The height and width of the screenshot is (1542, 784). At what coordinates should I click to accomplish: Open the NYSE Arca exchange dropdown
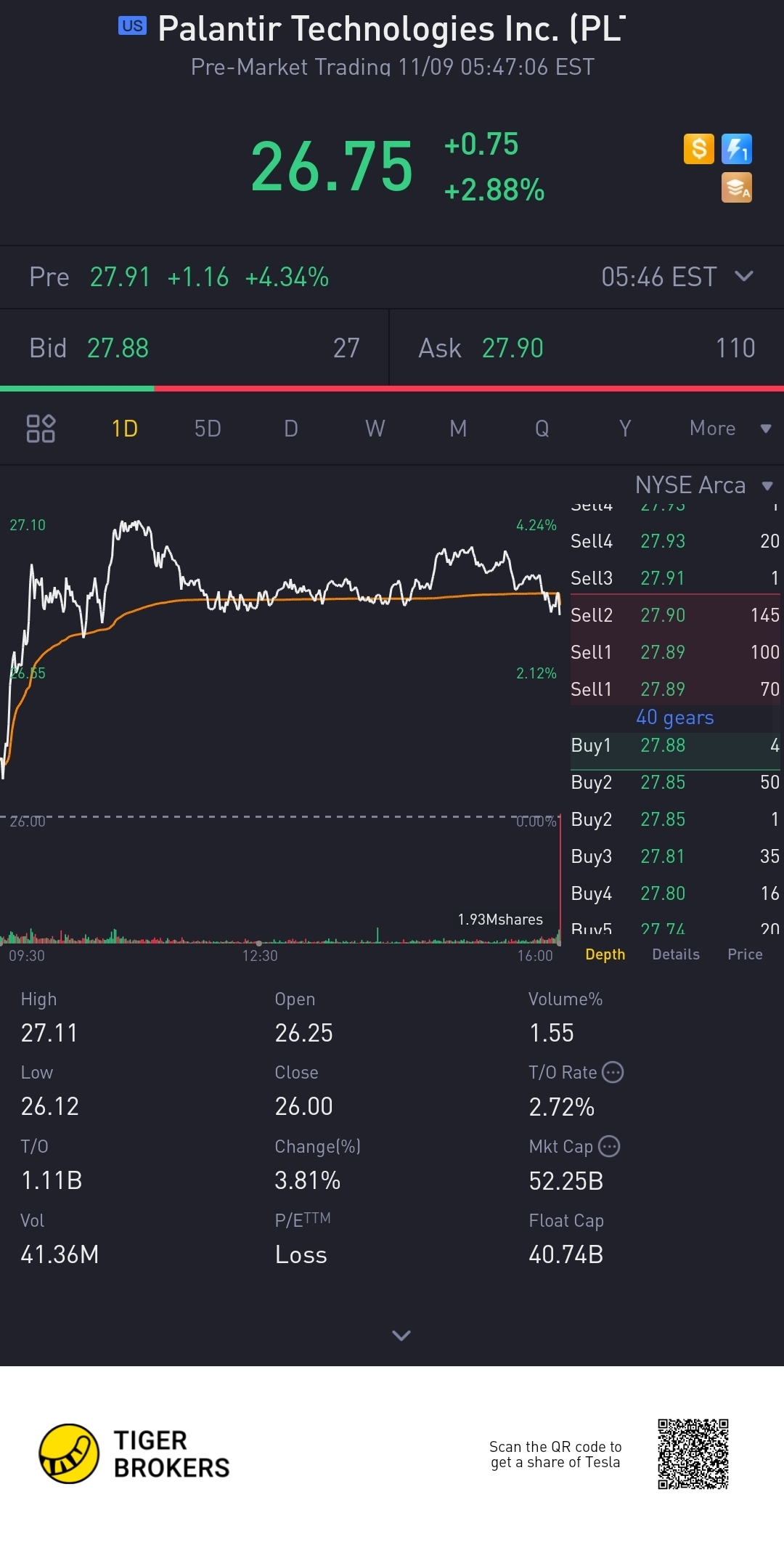click(x=704, y=484)
